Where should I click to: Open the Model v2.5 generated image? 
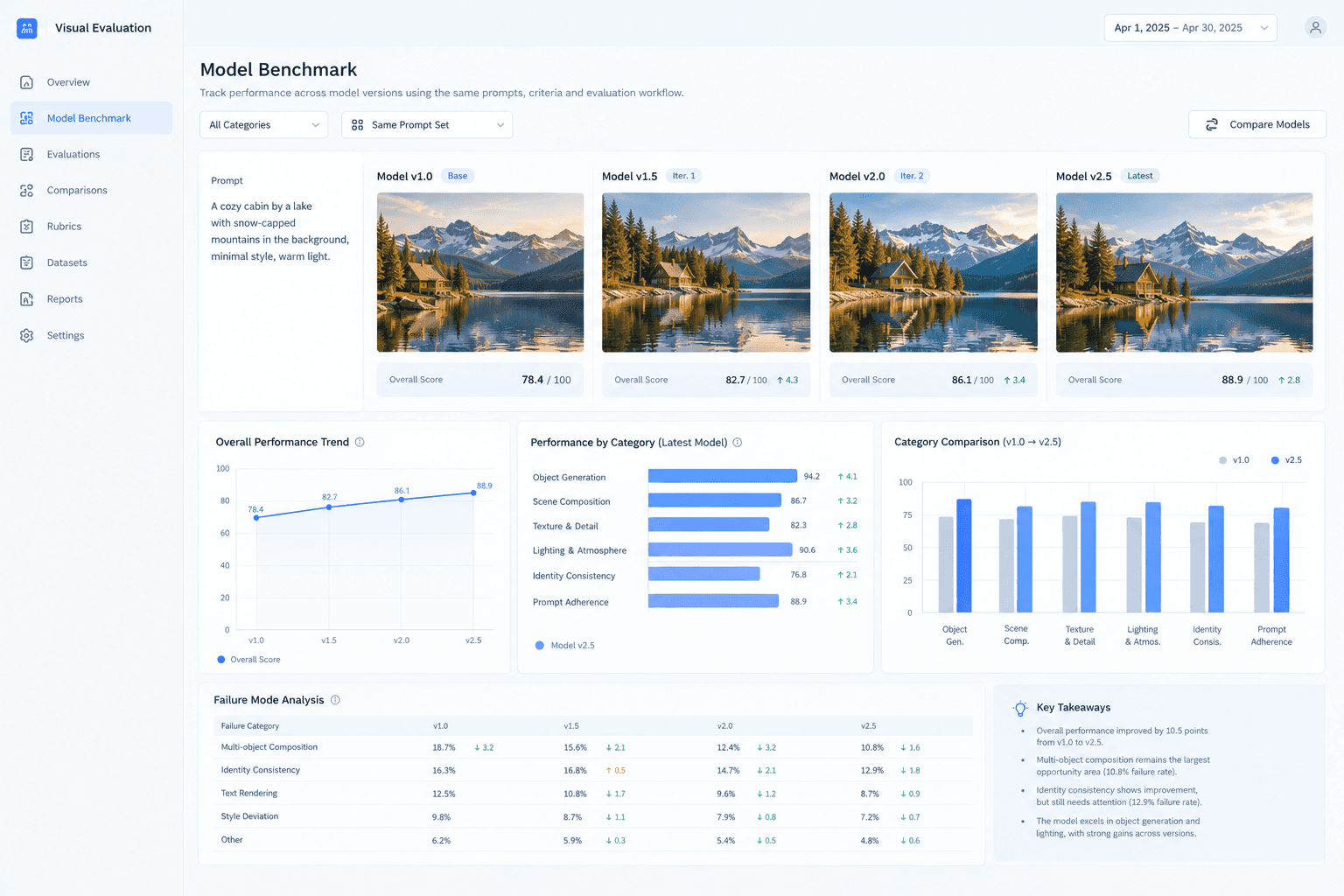click(1184, 272)
